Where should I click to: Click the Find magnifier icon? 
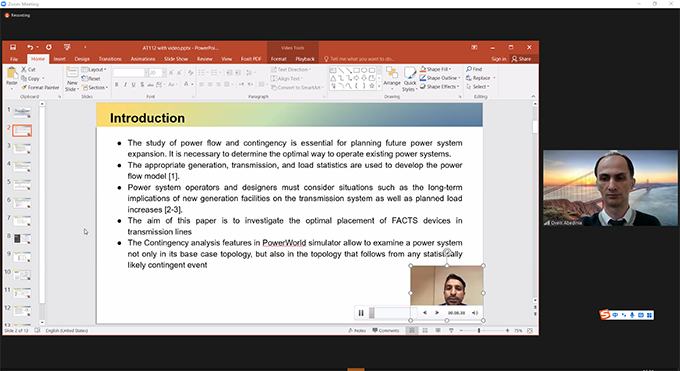469,69
